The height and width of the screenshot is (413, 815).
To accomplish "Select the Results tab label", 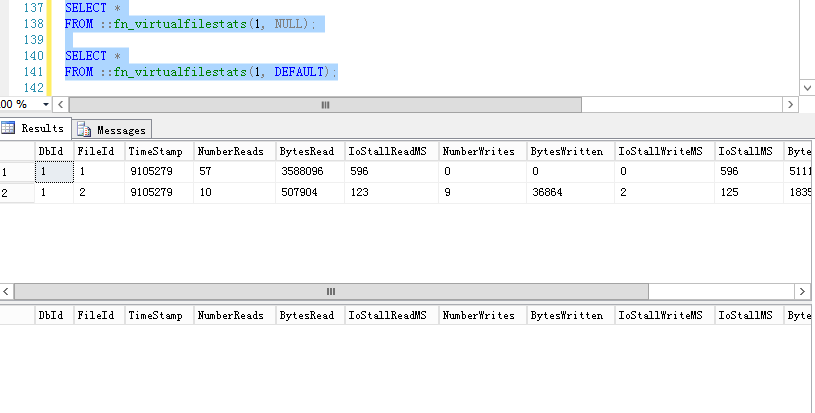I will (42, 128).
